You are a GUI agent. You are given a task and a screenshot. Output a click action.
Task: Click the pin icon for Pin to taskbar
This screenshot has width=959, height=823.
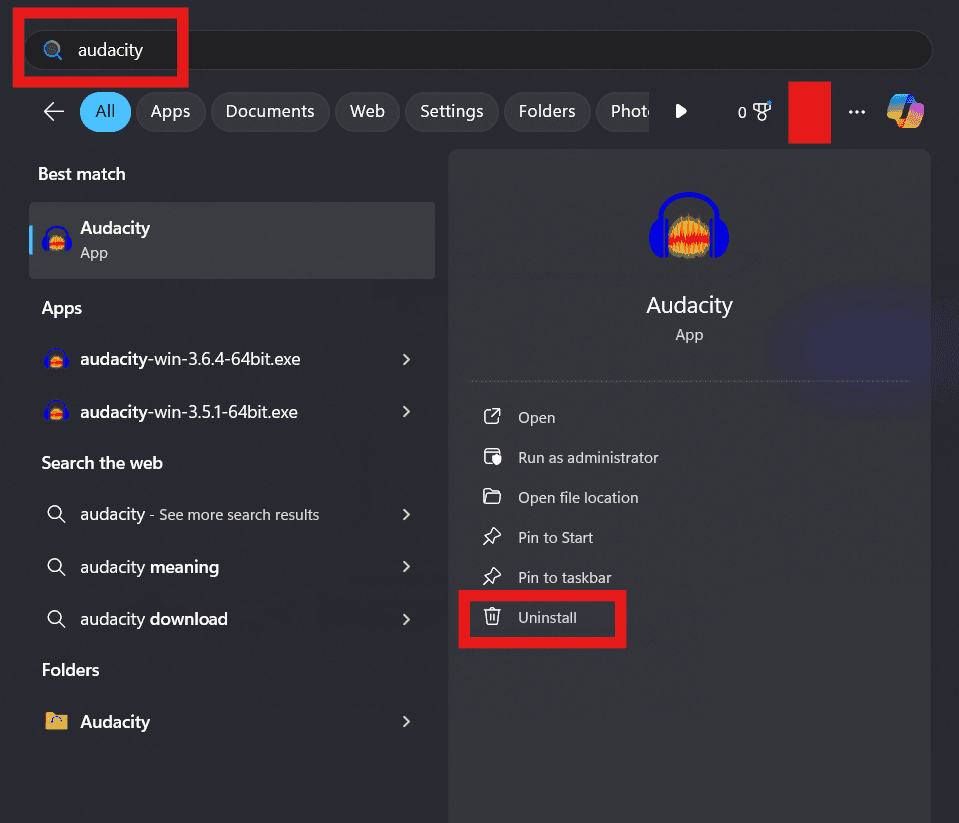point(492,577)
